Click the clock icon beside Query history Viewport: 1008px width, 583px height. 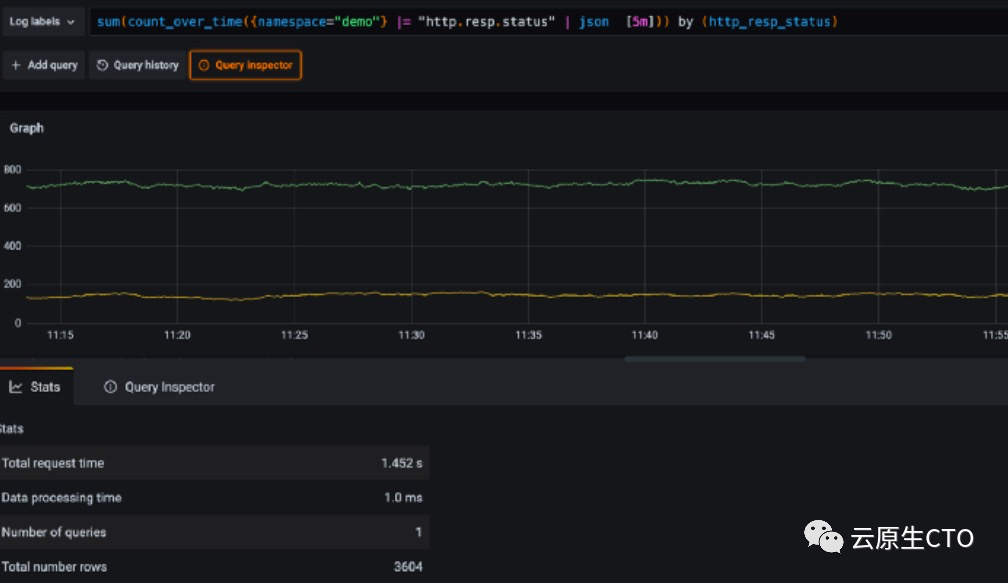coord(102,65)
